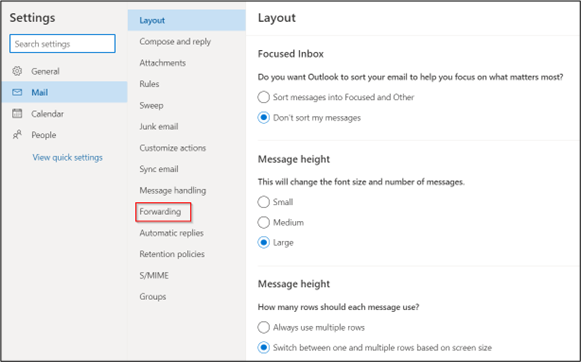Select Sort messages into Focused and Other
This screenshot has height=362, width=581.
pyautogui.click(x=263, y=97)
